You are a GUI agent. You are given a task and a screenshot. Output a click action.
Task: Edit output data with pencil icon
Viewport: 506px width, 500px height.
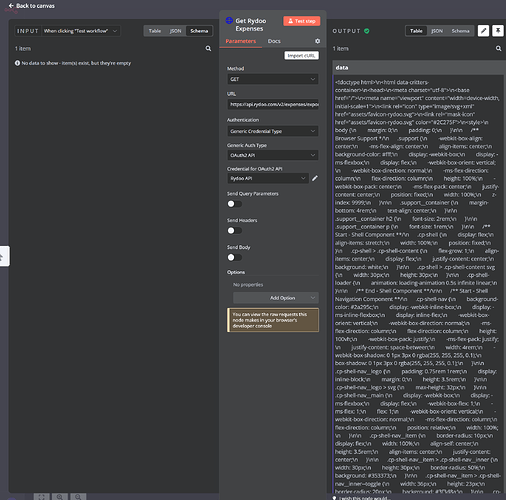pyautogui.click(x=483, y=31)
